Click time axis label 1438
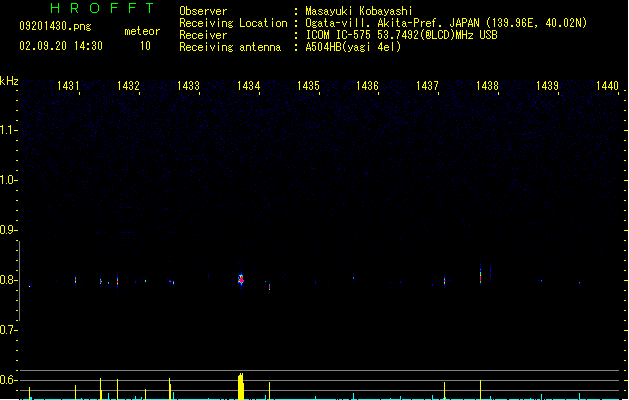The image size is (629, 400). pyautogui.click(x=487, y=86)
